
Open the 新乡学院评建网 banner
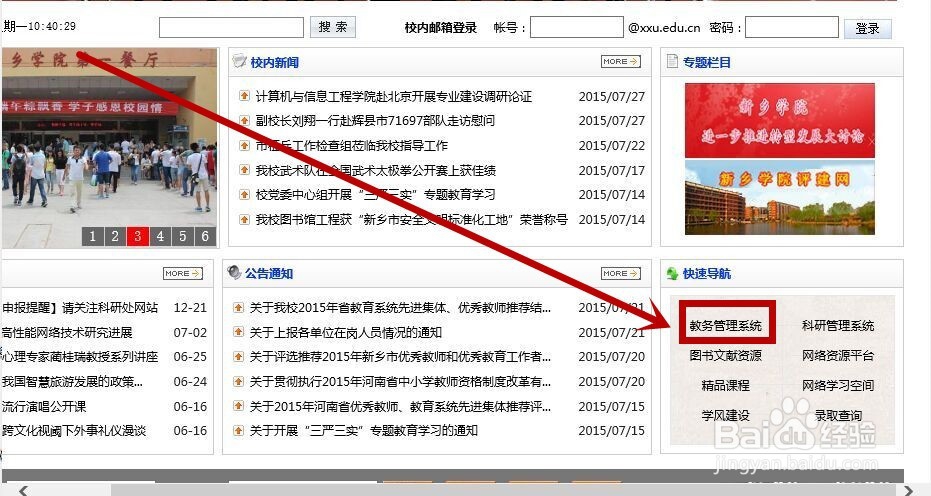(x=780, y=197)
